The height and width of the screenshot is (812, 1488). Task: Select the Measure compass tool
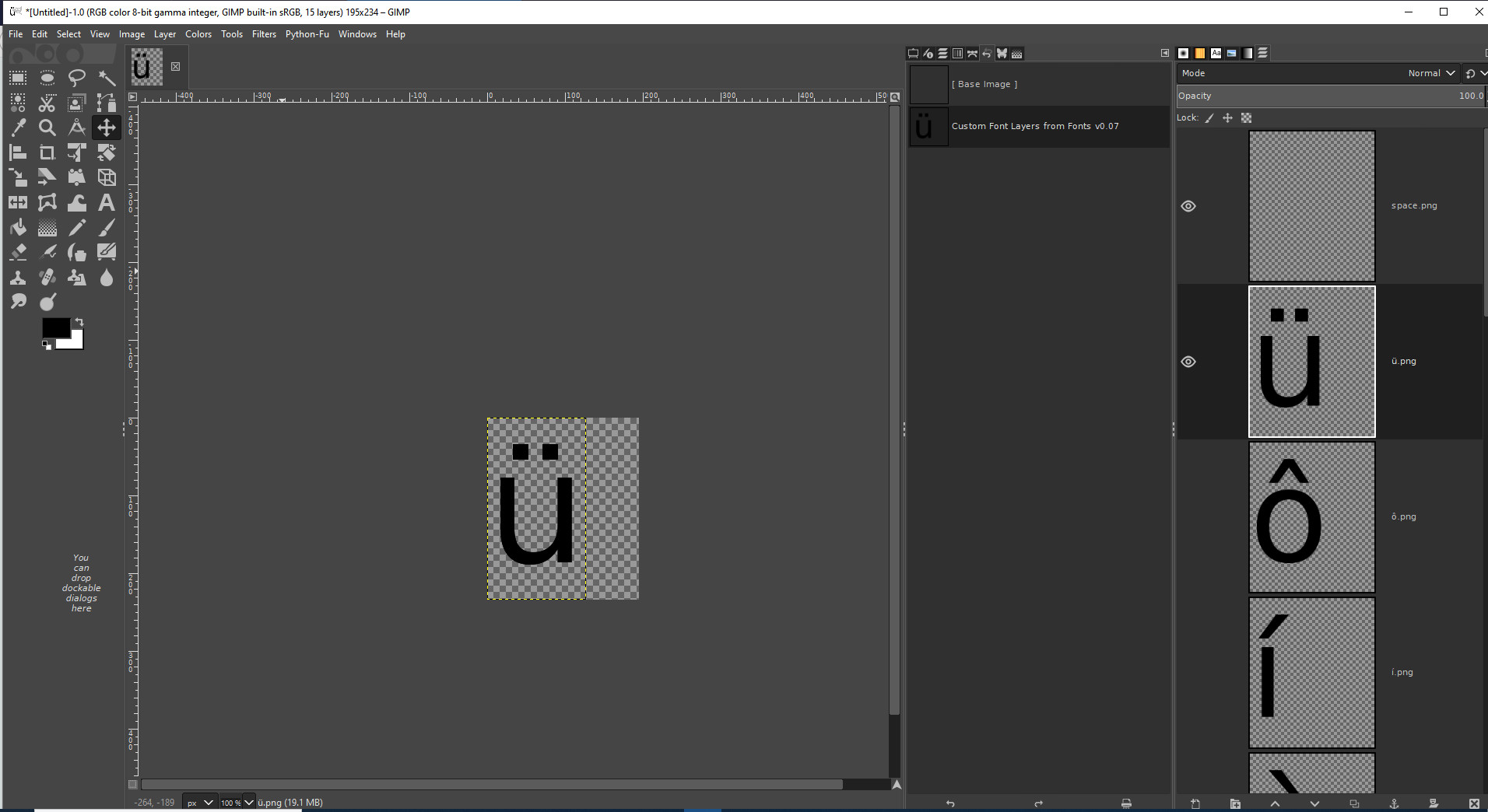(77, 128)
